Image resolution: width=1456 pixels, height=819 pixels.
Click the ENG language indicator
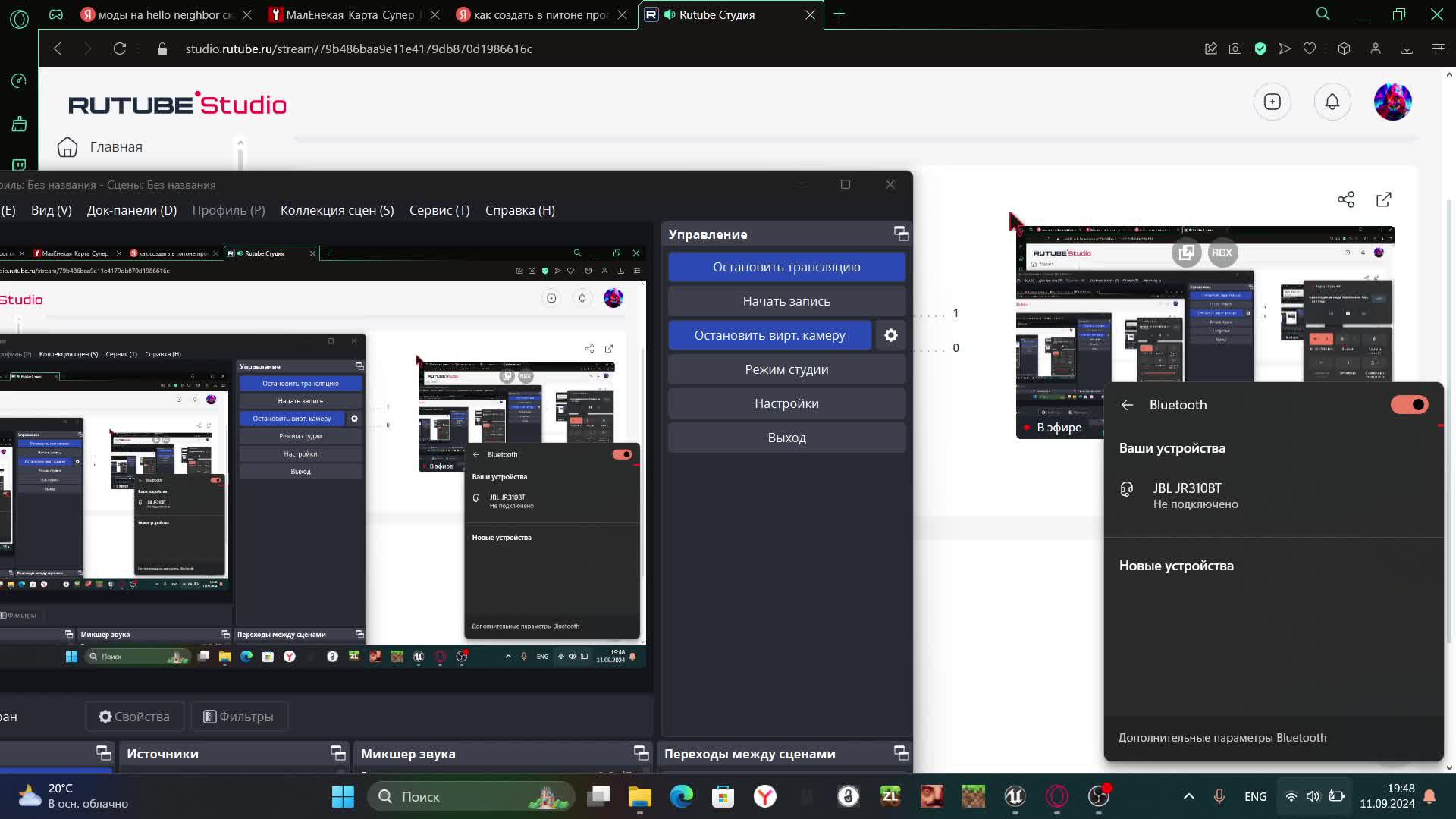tap(1255, 796)
